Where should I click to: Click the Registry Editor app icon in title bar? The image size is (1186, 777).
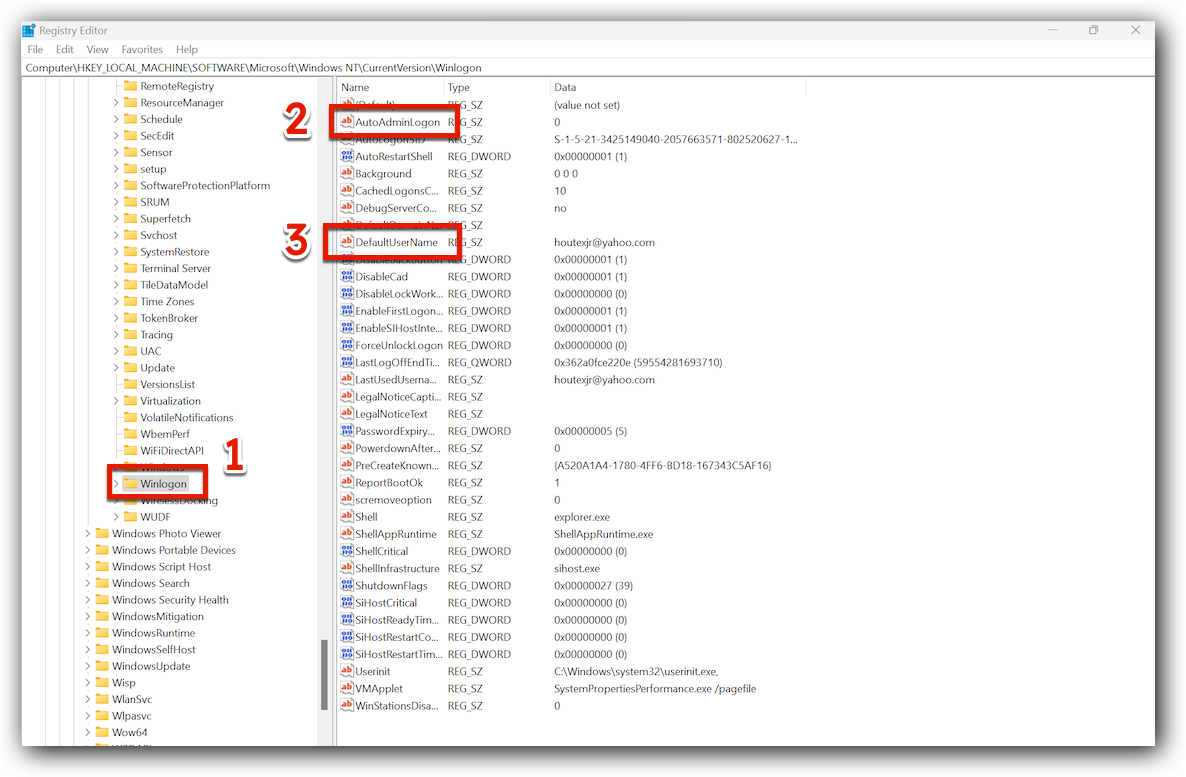point(29,30)
